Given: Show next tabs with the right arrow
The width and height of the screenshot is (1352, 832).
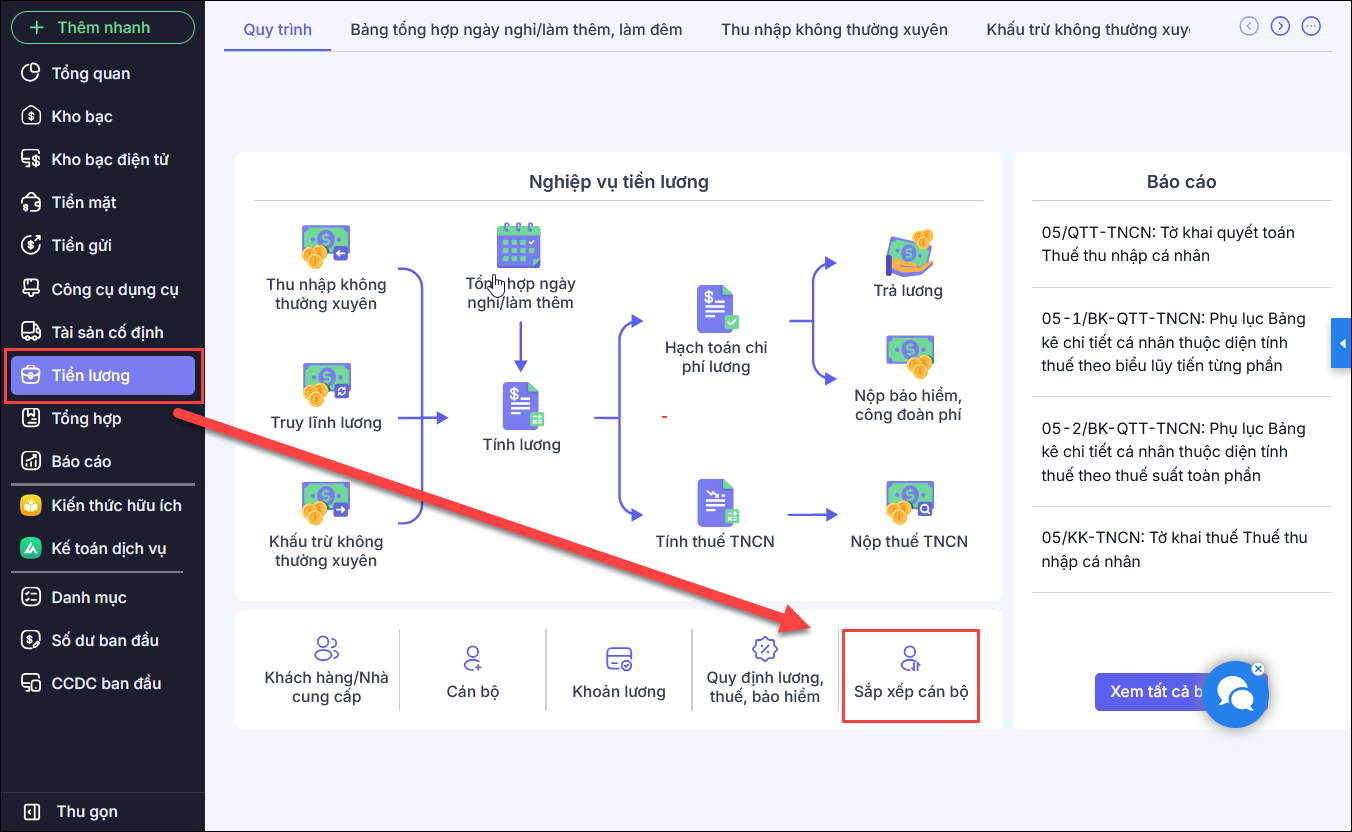Looking at the screenshot, I should click(1280, 26).
